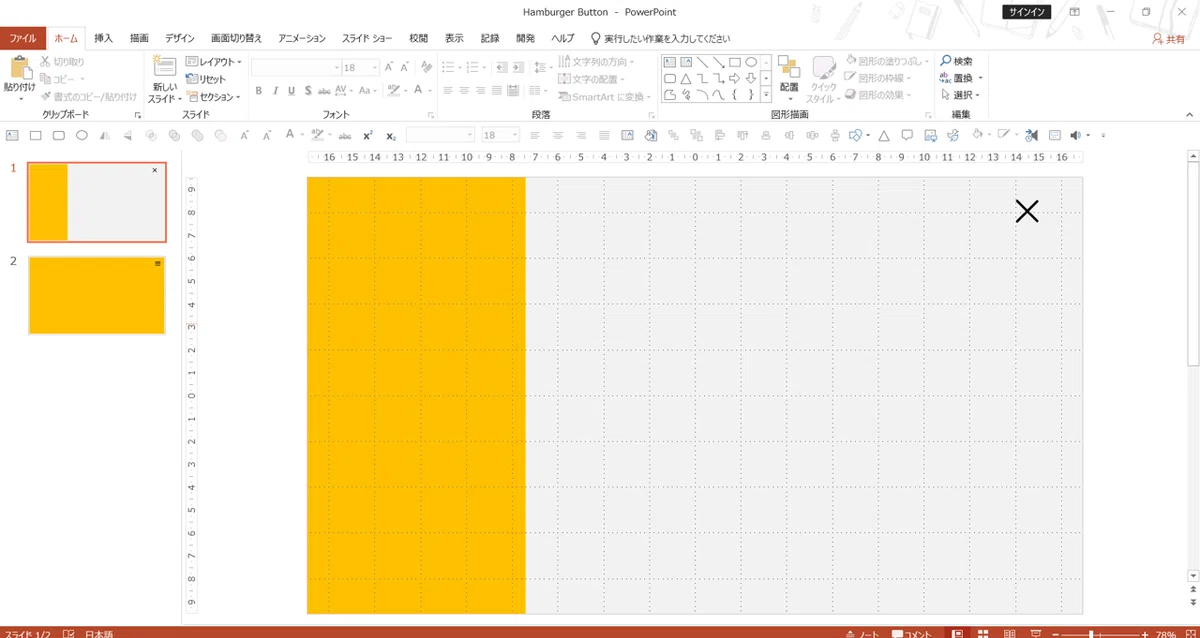Select the oval shape in quick access toolbar
Image resolution: width=1200 pixels, height=638 pixels.
tap(82, 135)
